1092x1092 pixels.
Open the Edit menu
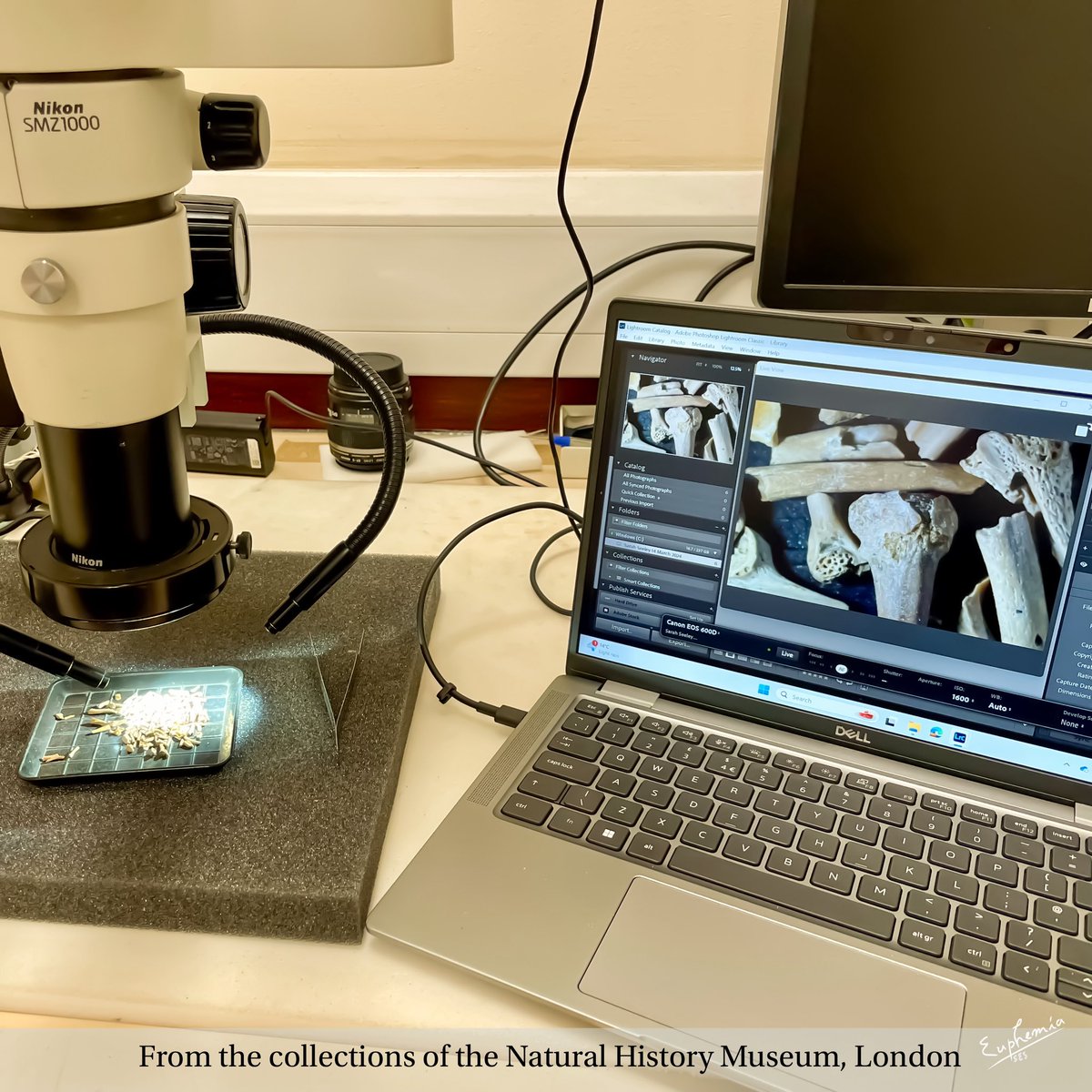click(638, 338)
